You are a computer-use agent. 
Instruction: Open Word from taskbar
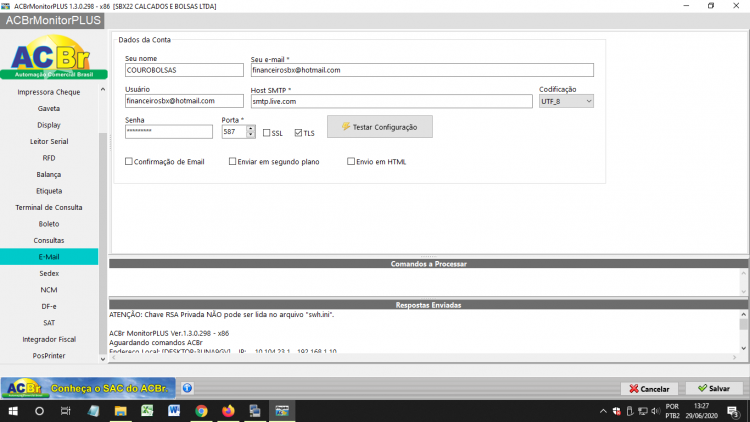tap(174, 411)
